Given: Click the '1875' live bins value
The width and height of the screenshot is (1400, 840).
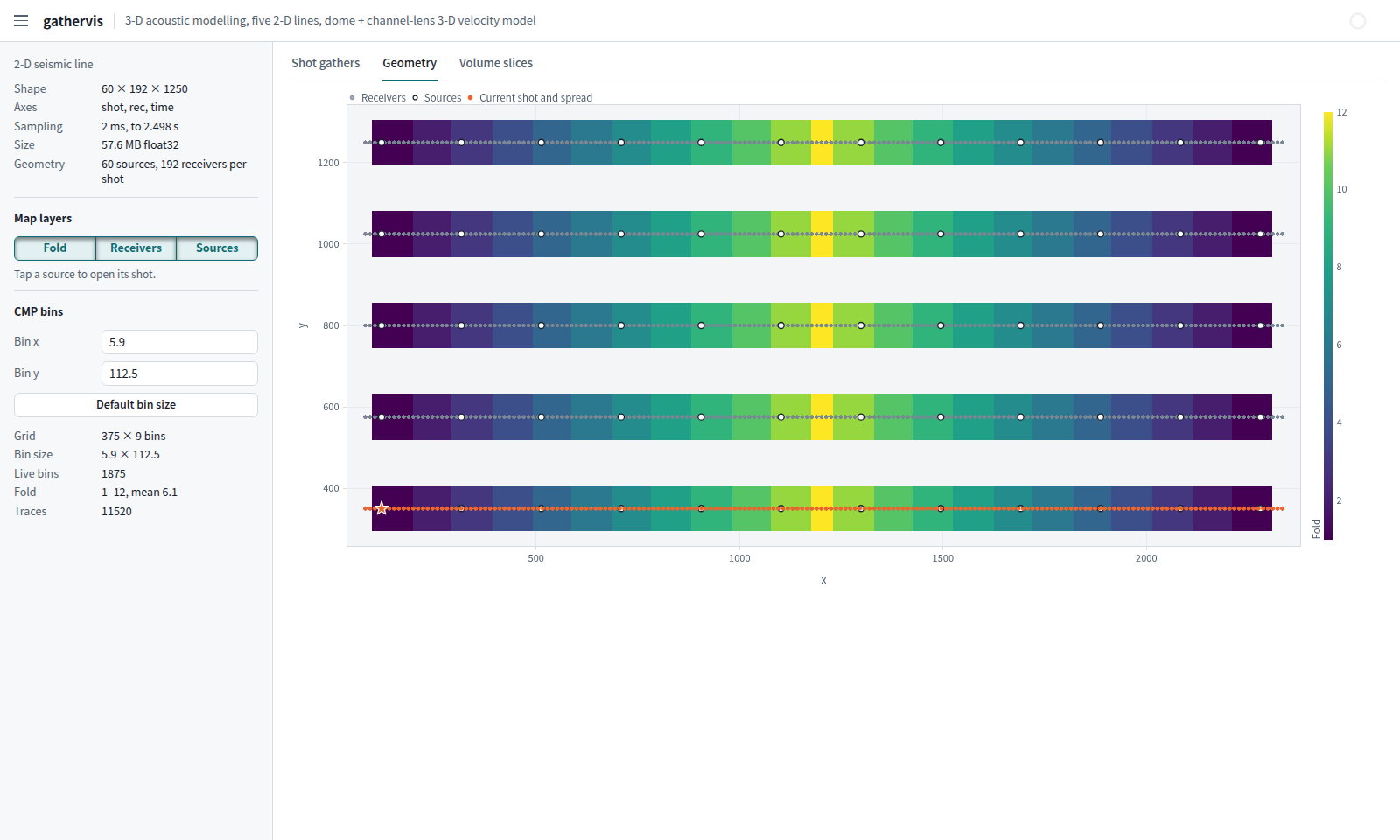Looking at the screenshot, I should (114, 474).
